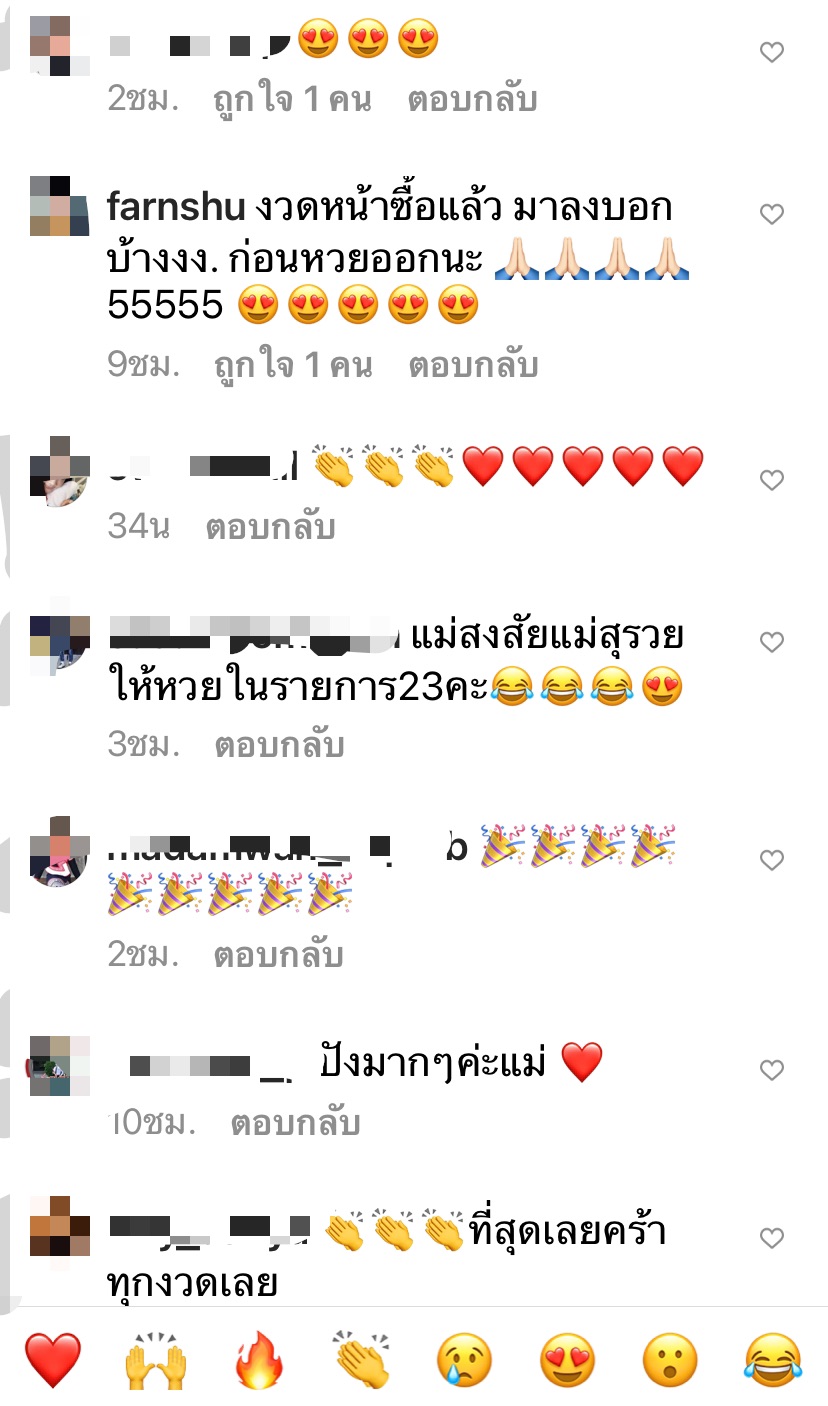The height and width of the screenshot is (1406, 828).
Task: Tap the raised hands quick reaction emoji
Action: coord(156,1361)
